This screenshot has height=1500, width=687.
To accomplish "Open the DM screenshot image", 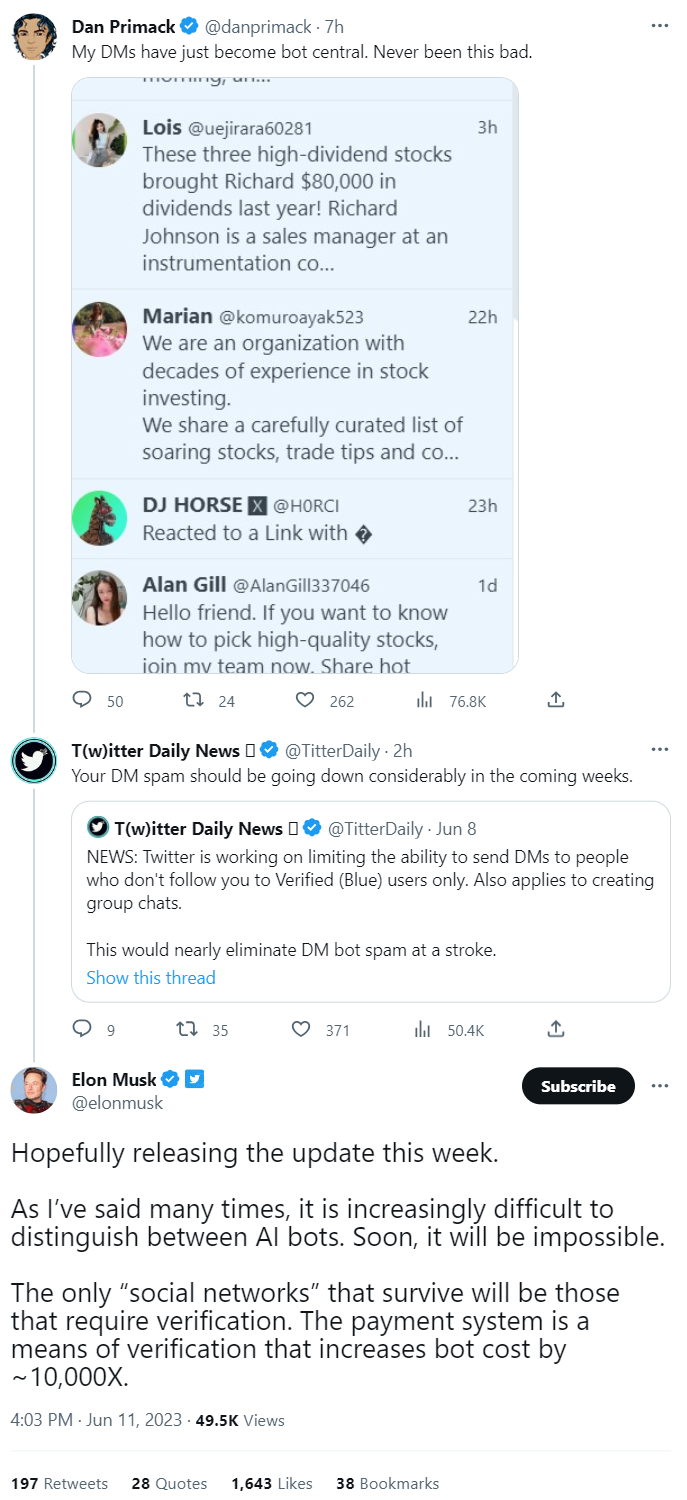I will [295, 375].
